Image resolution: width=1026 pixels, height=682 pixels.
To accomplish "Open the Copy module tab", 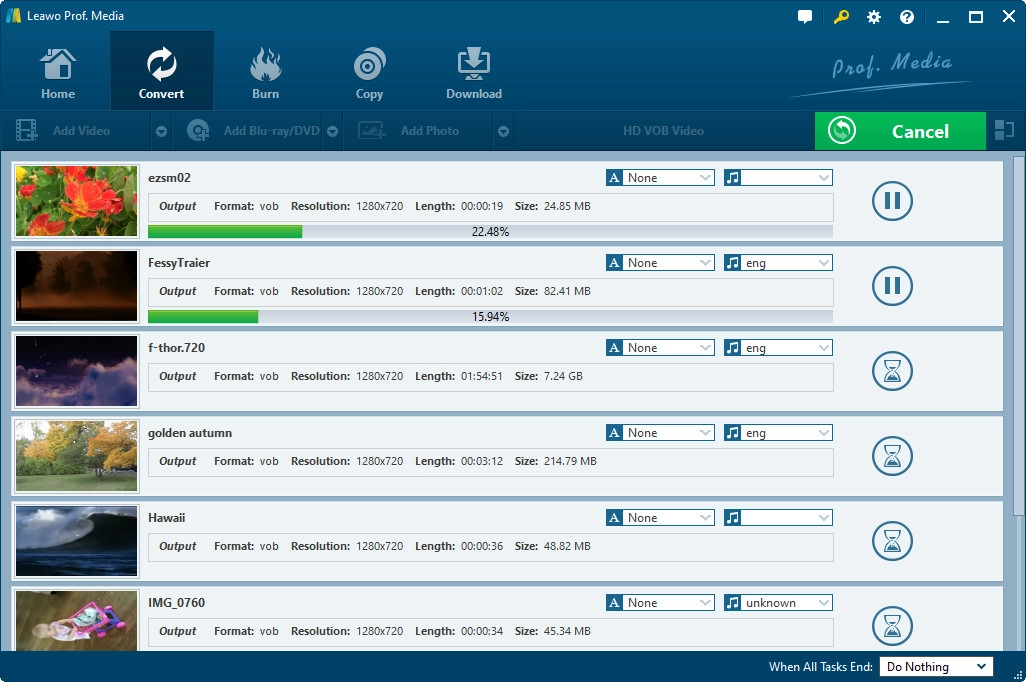I will click(x=369, y=73).
